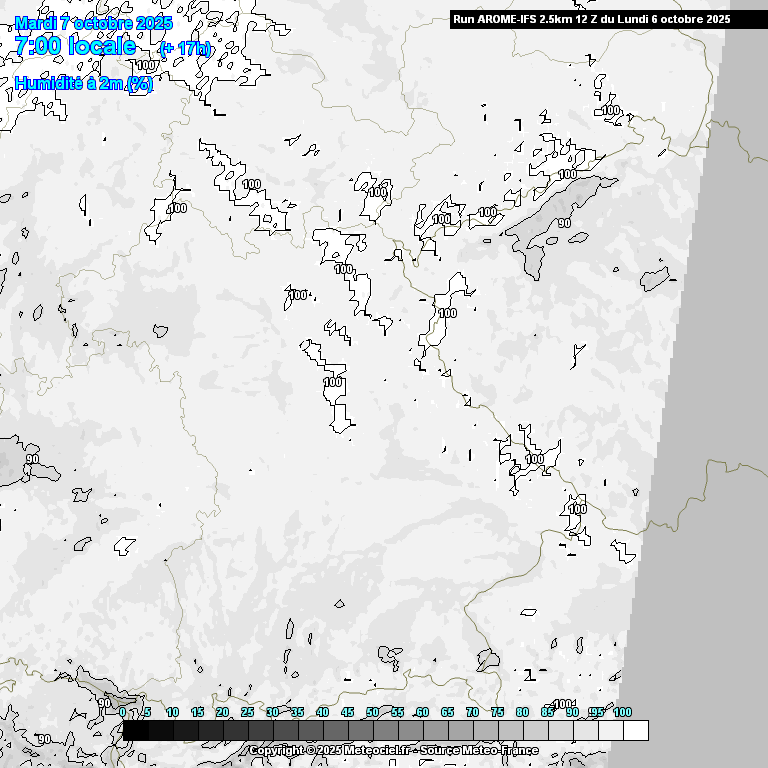The height and width of the screenshot is (768, 768).
Task: Click the 'Humidité à 2m (%)' title
Action: pos(84,84)
